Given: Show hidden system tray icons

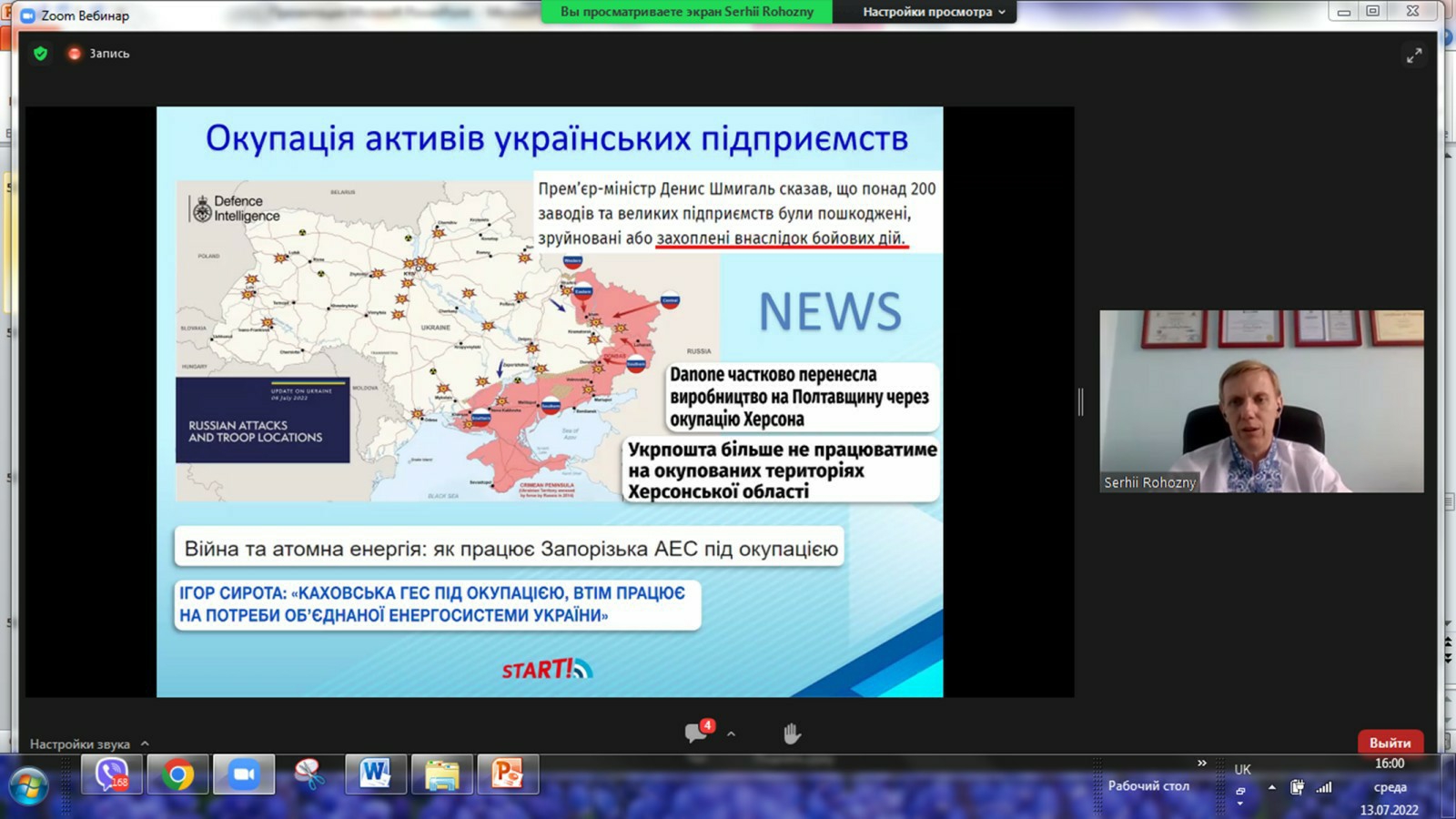Looking at the screenshot, I should 1271,787.
